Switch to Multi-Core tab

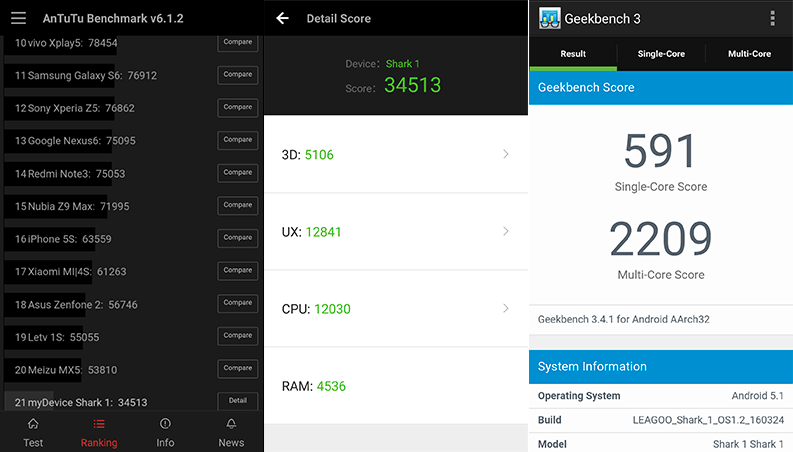tap(750, 54)
